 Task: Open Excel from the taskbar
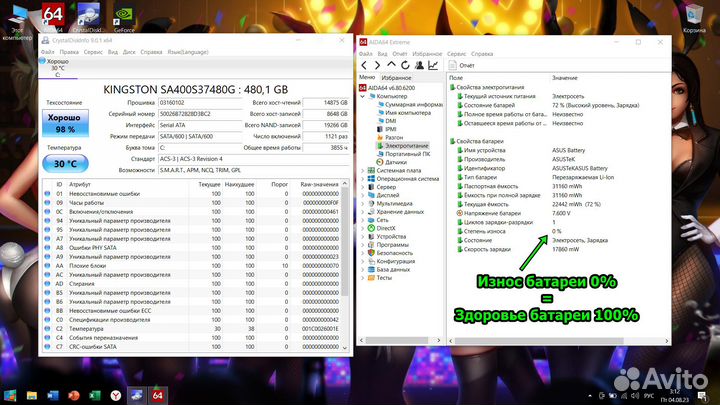[x=95, y=395]
